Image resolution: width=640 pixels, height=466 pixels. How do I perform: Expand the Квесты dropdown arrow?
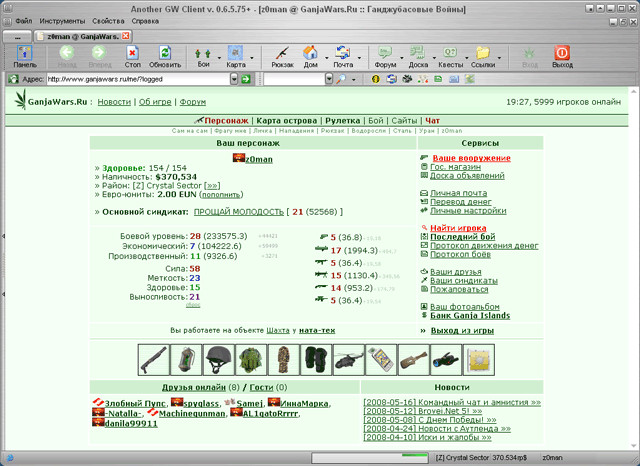click(467, 58)
